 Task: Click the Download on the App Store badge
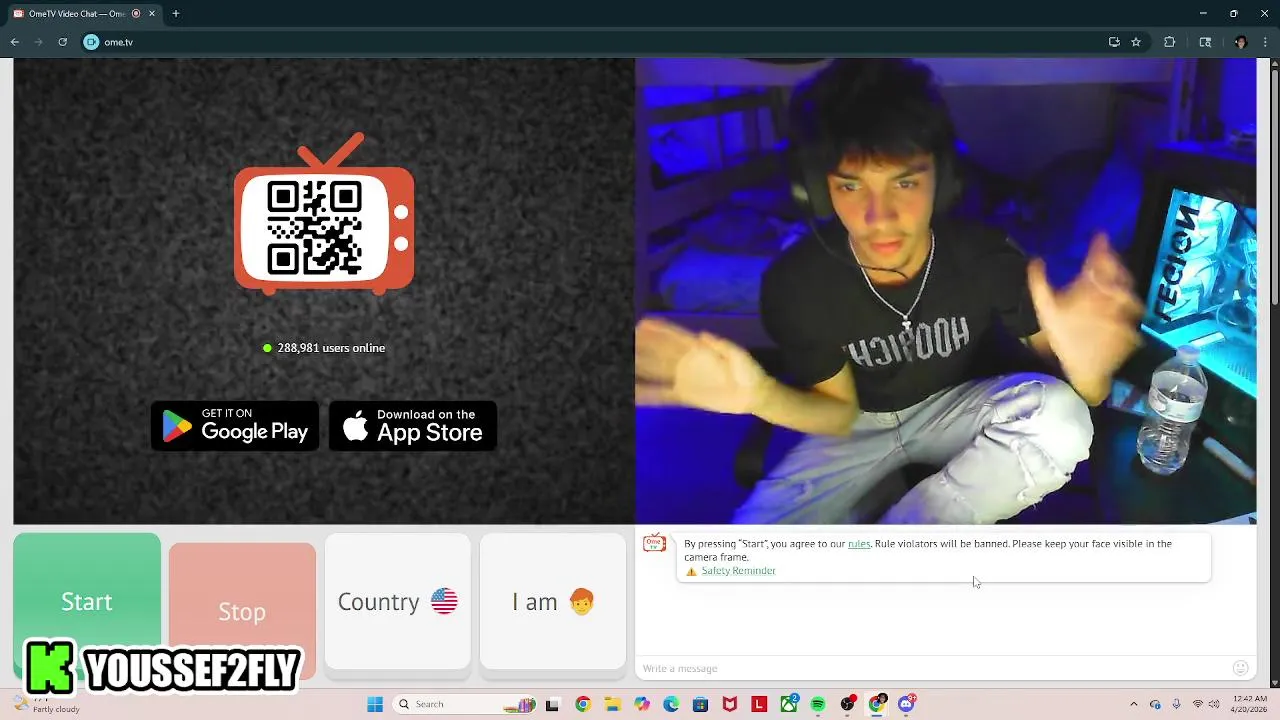pyautogui.click(x=413, y=426)
